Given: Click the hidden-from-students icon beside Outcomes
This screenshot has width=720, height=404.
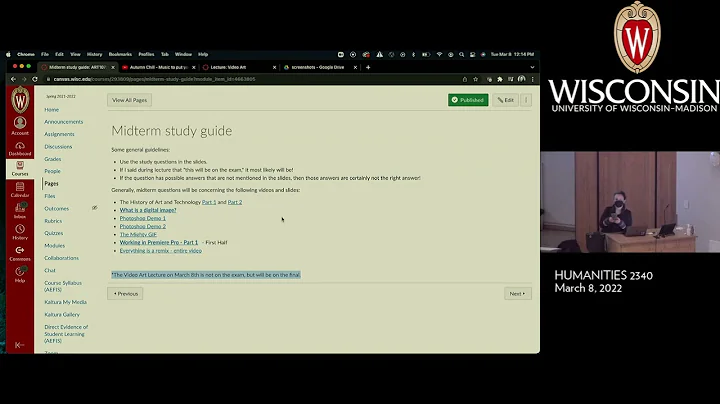Looking at the screenshot, I should coord(95,208).
